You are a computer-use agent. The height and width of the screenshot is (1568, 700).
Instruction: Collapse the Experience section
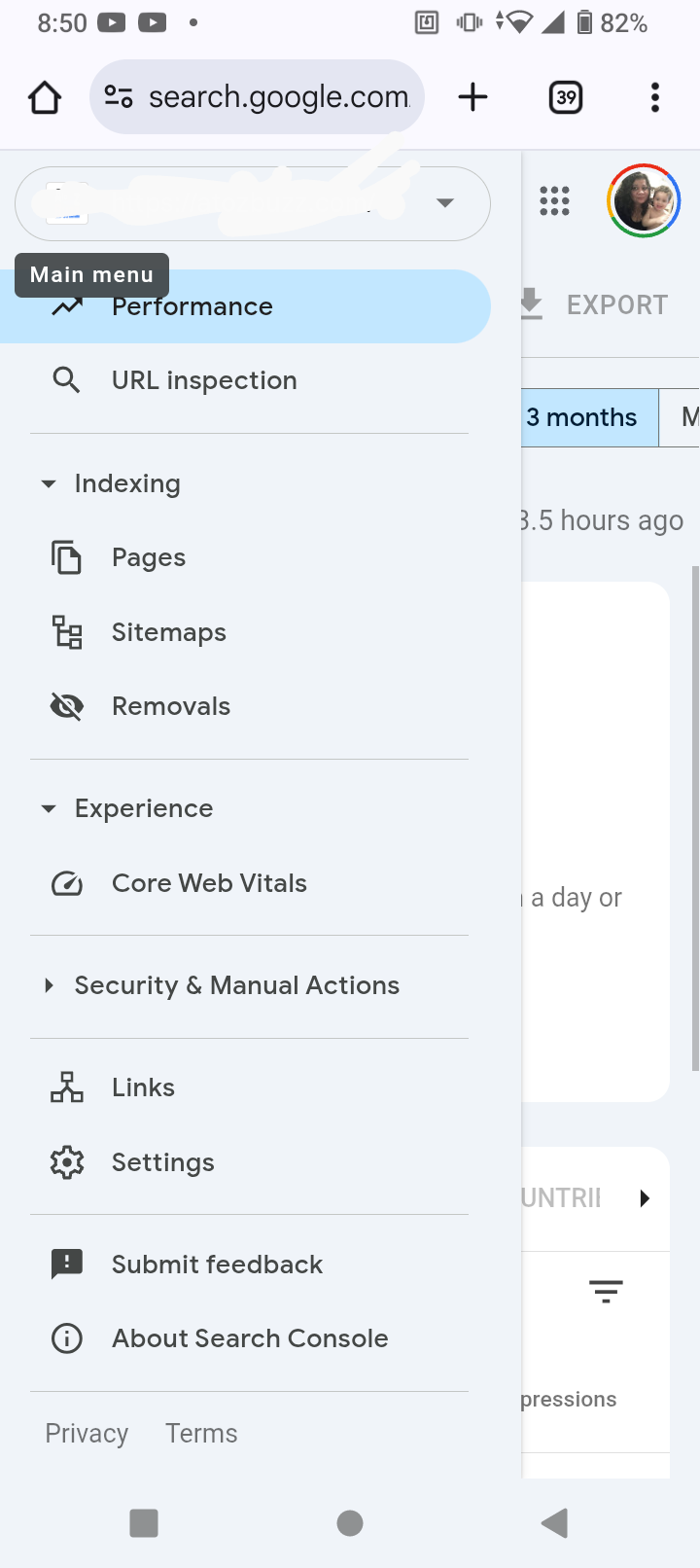[48, 808]
